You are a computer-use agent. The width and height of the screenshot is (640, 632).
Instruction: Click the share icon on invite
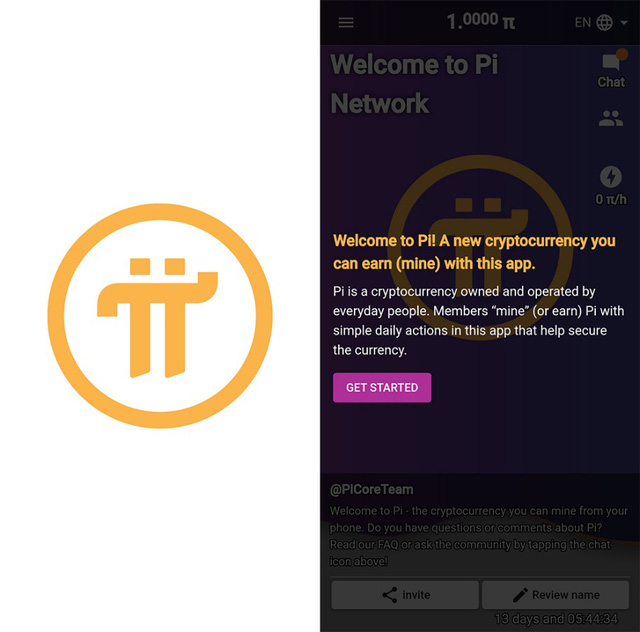pyautogui.click(x=389, y=595)
